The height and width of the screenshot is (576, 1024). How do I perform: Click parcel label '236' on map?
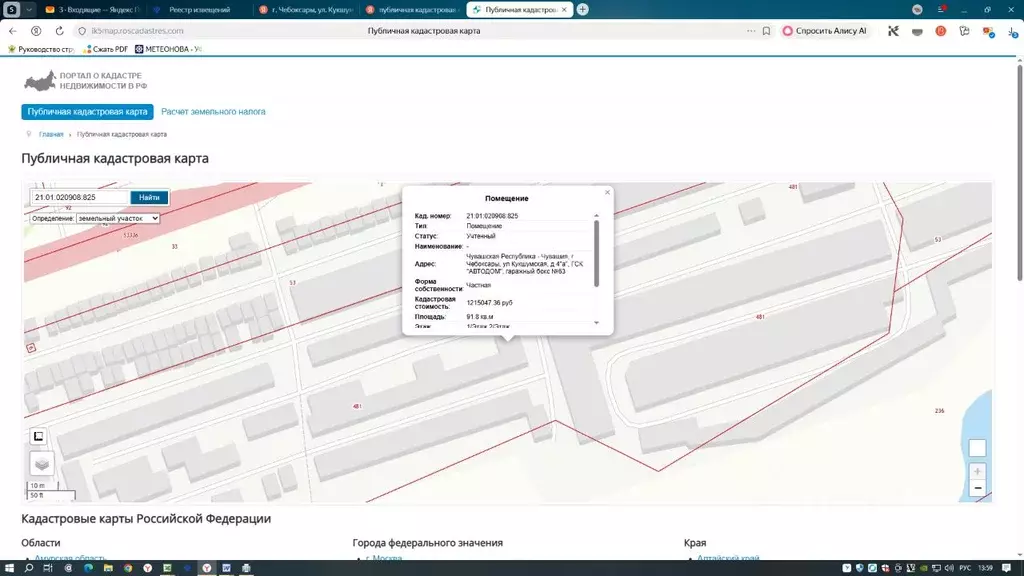click(939, 411)
